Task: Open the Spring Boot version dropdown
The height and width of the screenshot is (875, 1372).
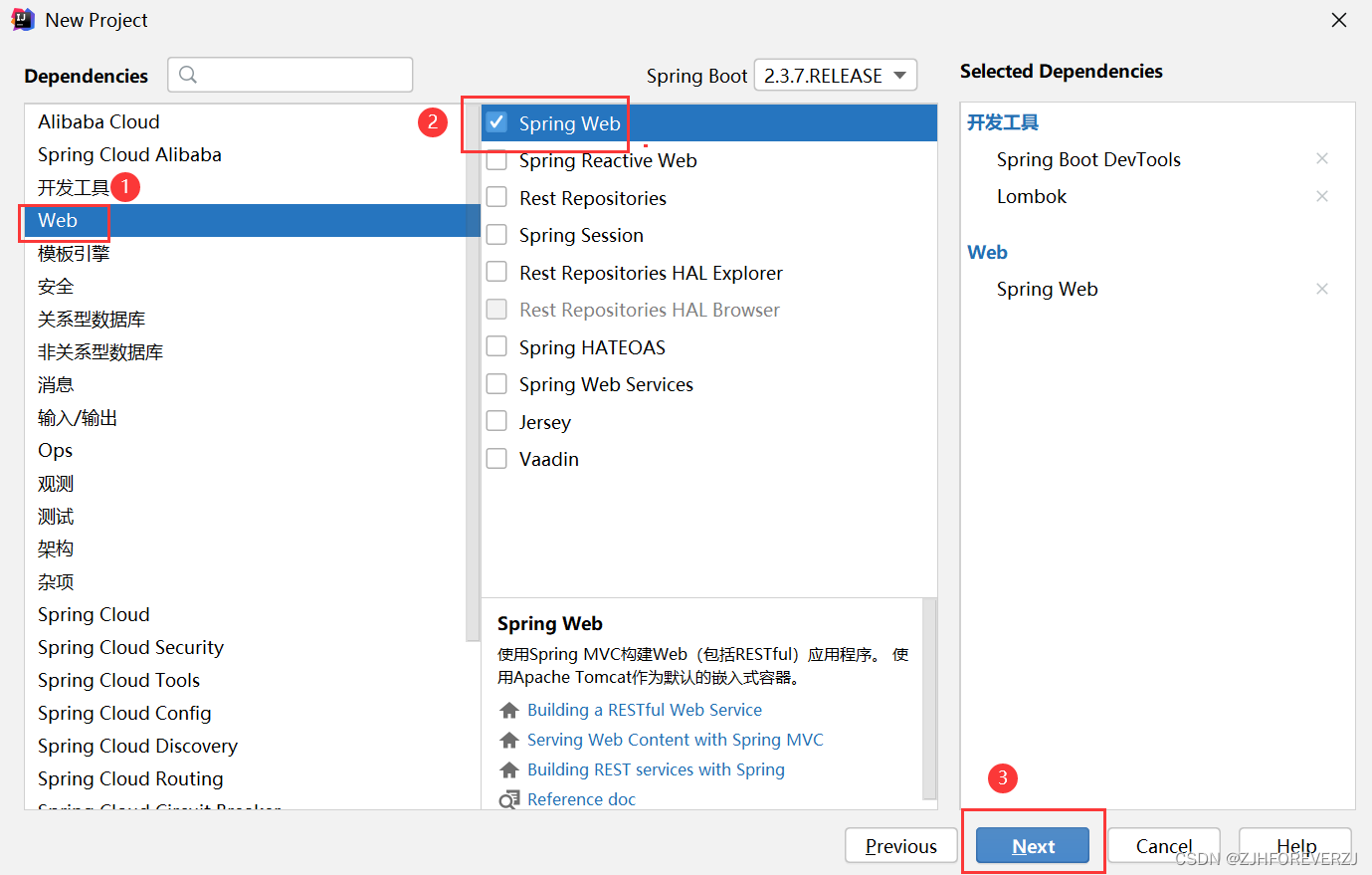Action: tap(836, 76)
